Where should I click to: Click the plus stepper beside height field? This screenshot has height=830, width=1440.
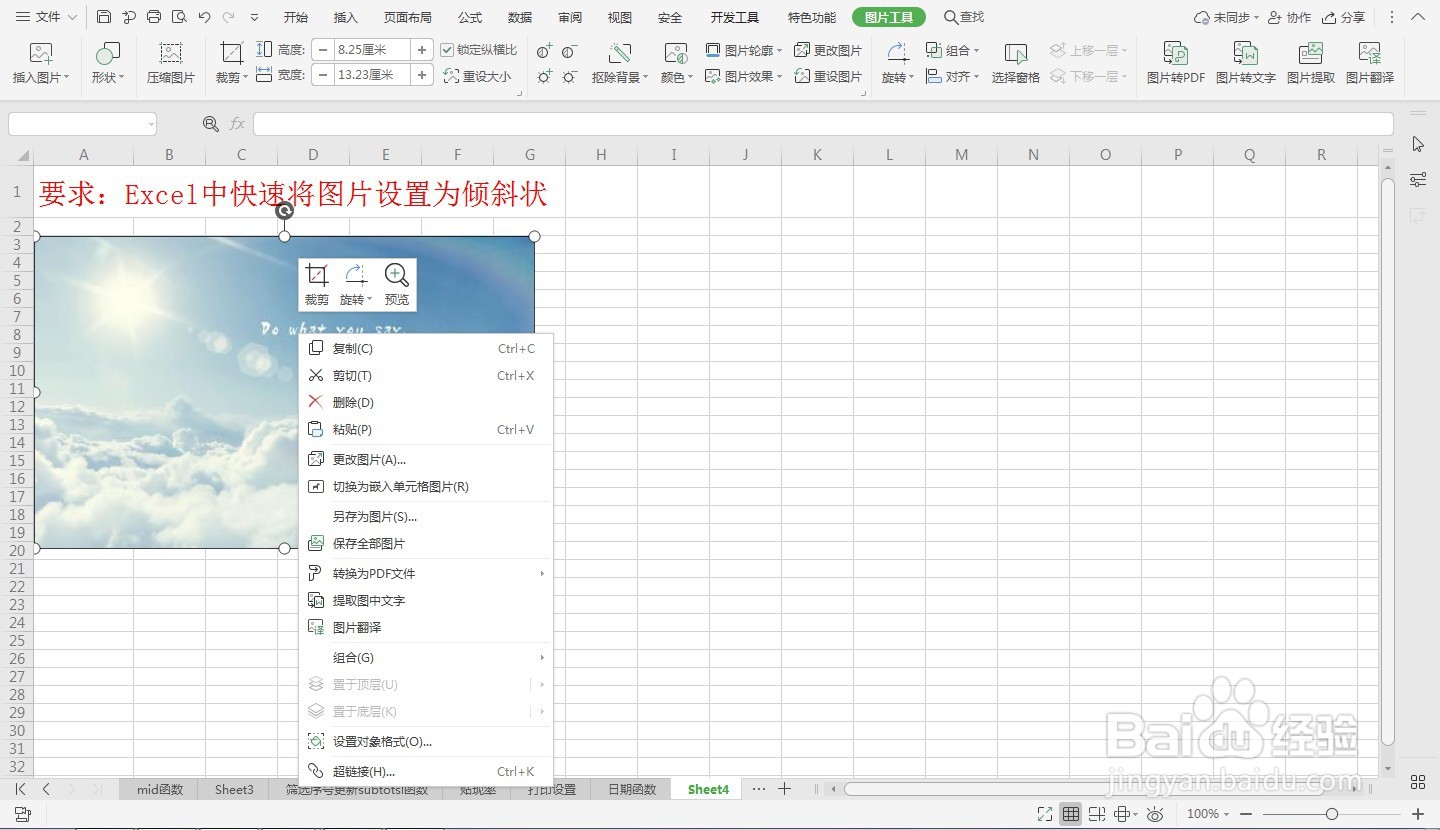click(422, 49)
